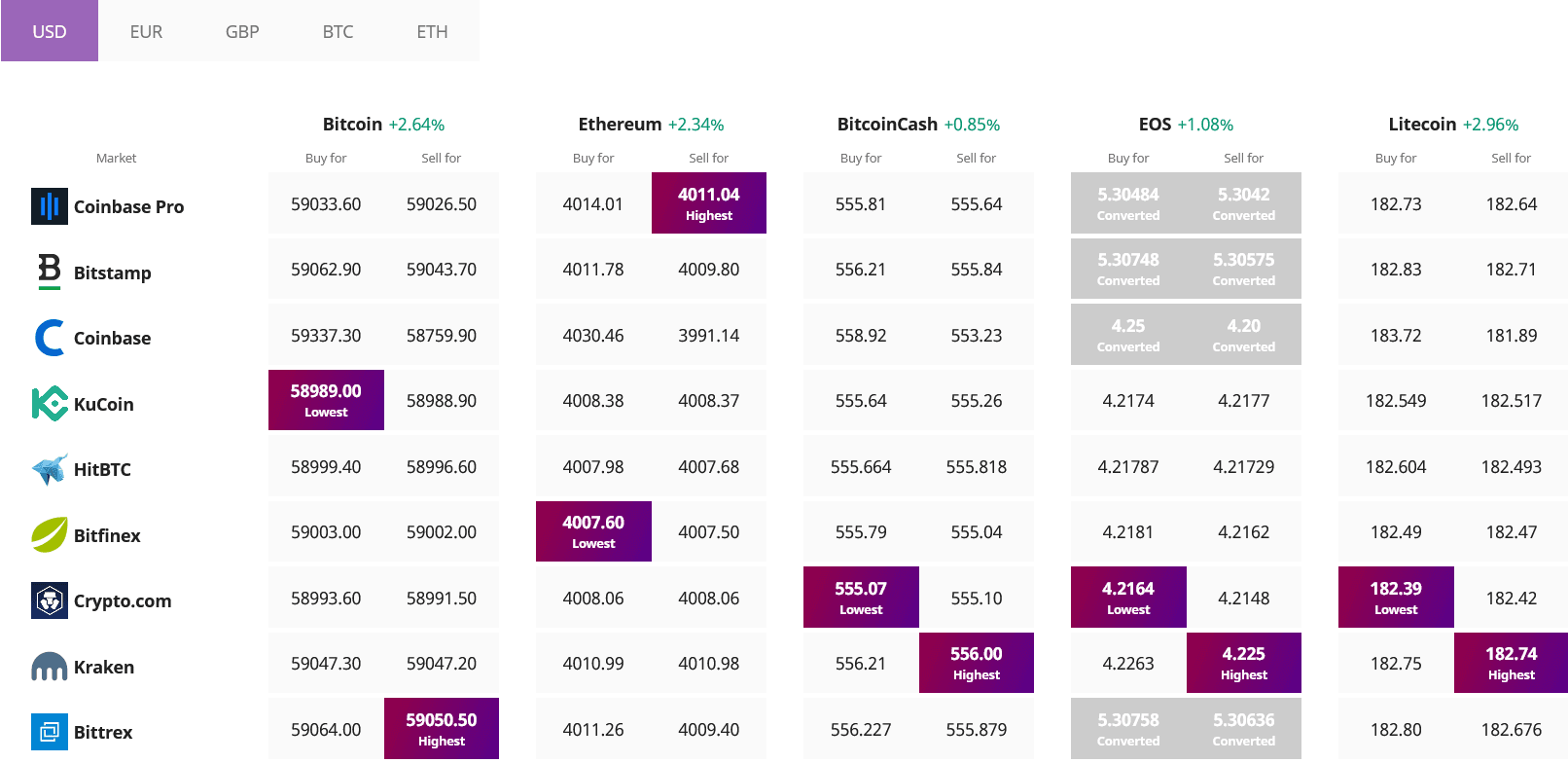
Task: Open the ETH currency tab
Action: [x=432, y=31]
